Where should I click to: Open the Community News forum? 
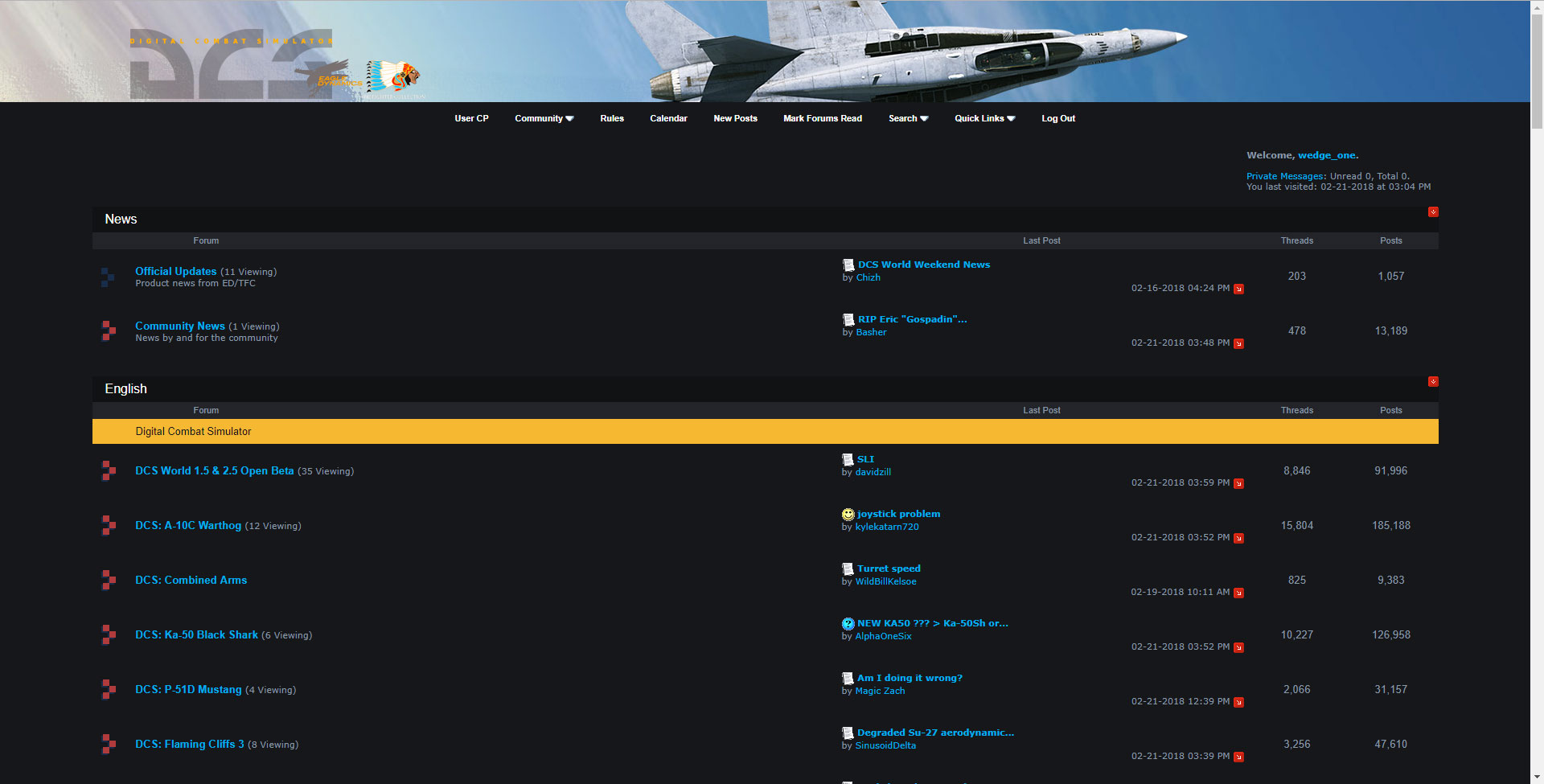(x=180, y=326)
